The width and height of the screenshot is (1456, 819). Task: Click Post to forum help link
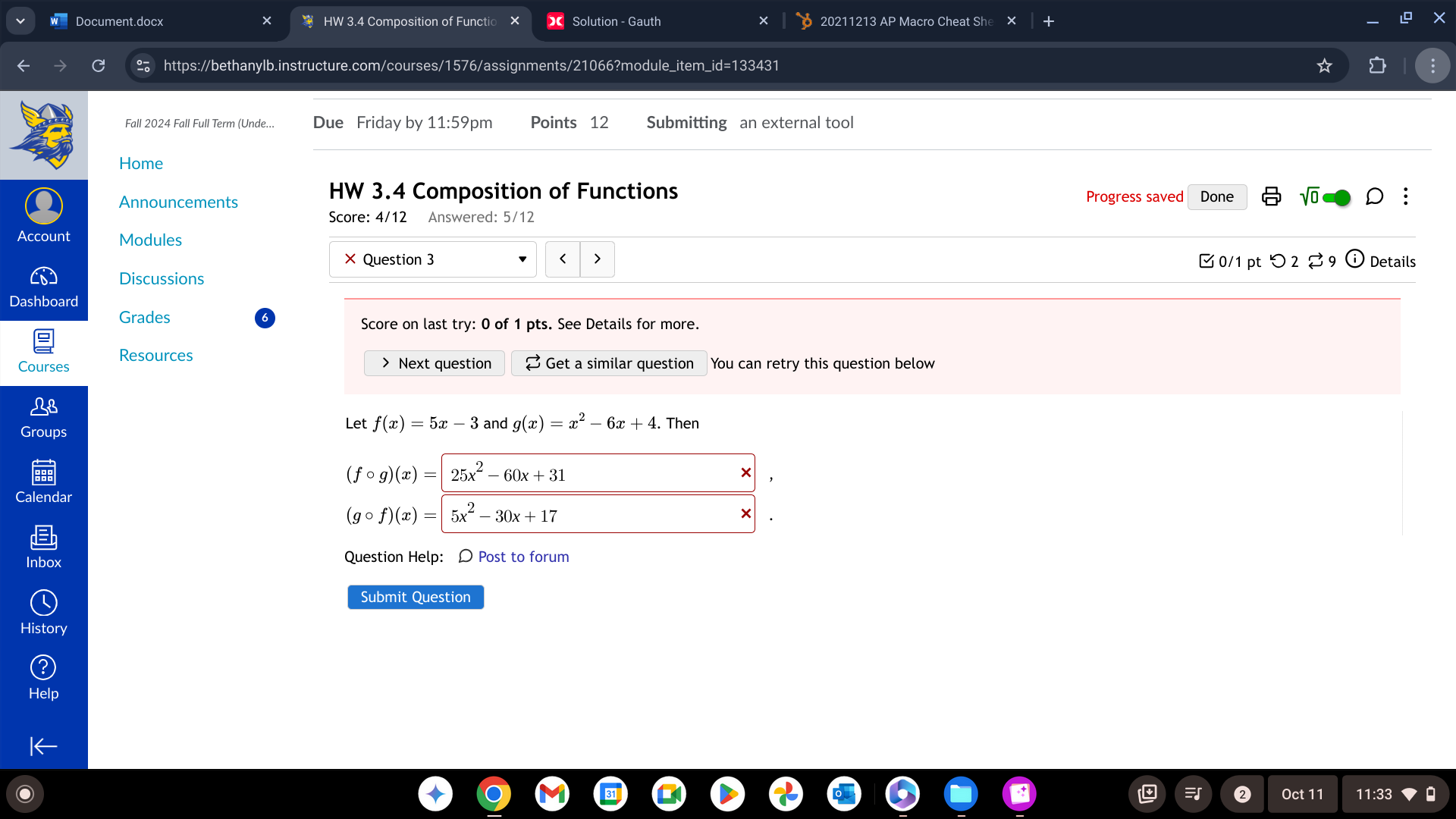click(x=522, y=557)
